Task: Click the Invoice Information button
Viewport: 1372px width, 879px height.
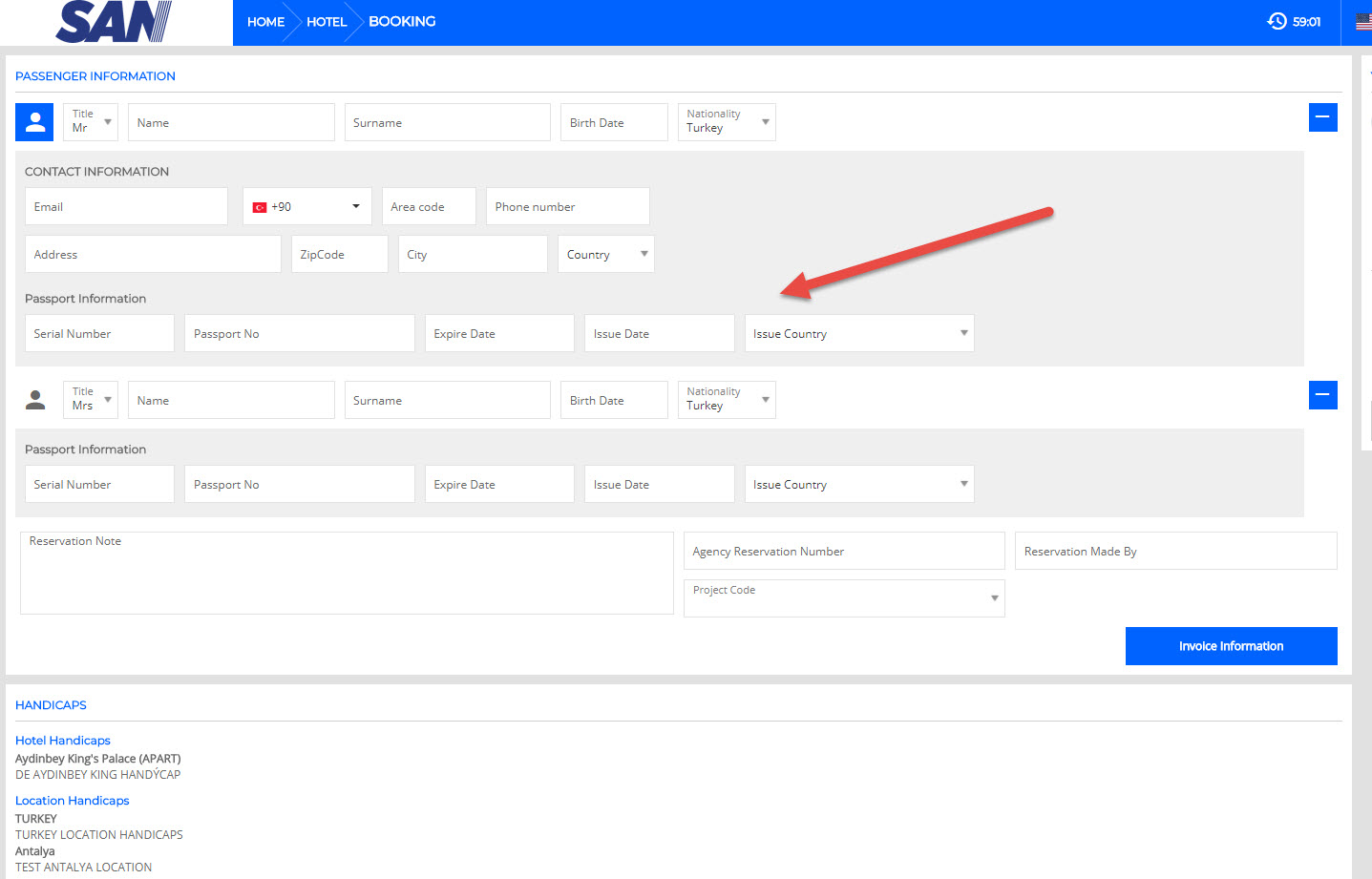Action: tap(1232, 646)
